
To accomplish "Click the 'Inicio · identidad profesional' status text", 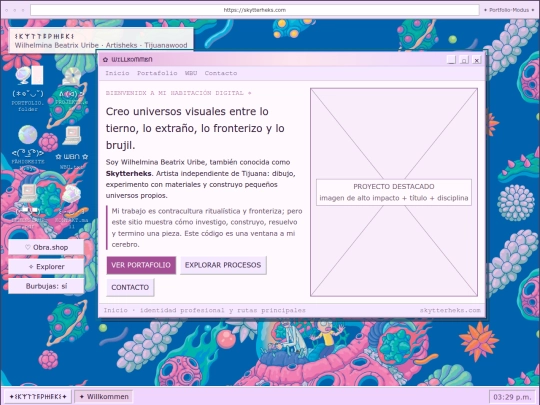I will click(x=205, y=310).
